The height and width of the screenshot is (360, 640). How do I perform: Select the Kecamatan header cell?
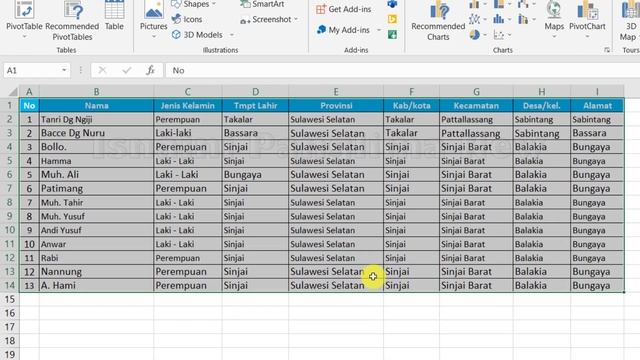coord(476,105)
